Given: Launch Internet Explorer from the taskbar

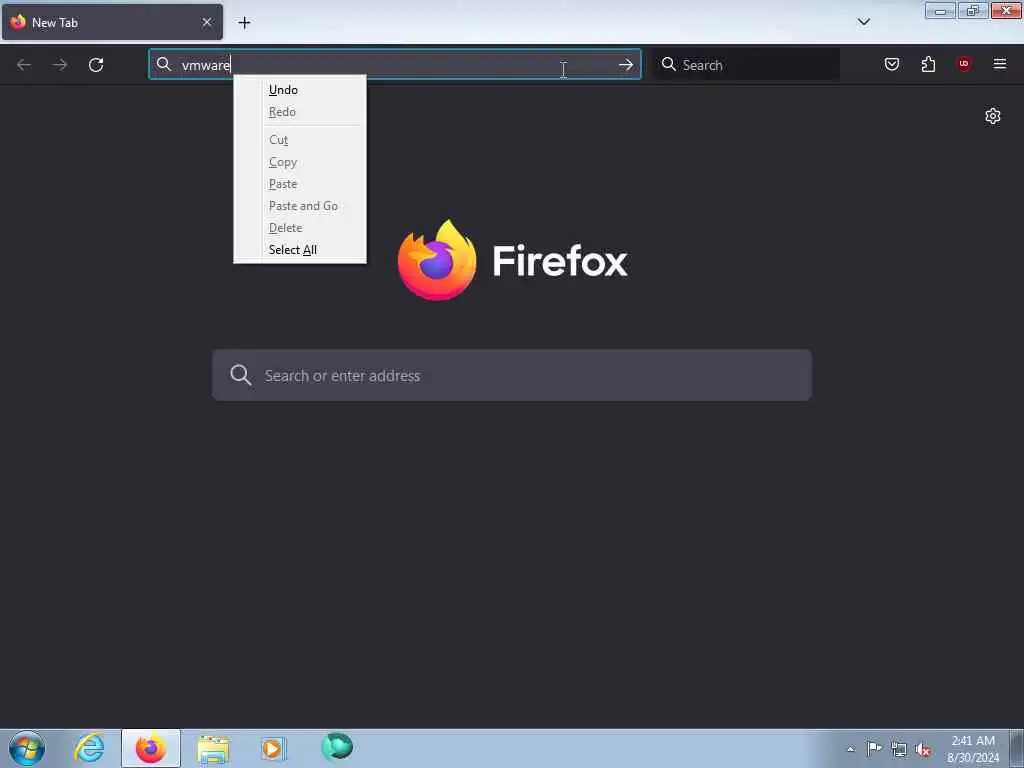Looking at the screenshot, I should click(x=89, y=748).
